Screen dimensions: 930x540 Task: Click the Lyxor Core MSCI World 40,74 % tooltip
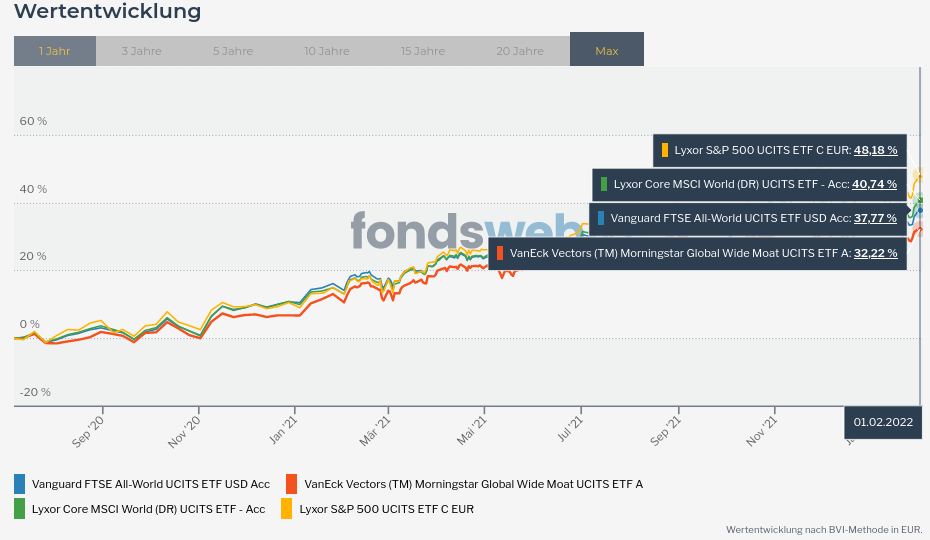[x=748, y=184]
